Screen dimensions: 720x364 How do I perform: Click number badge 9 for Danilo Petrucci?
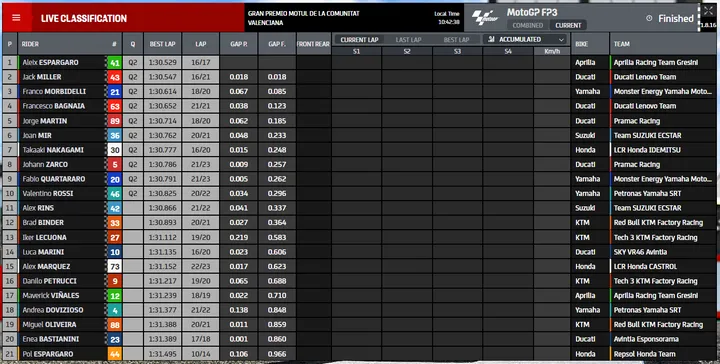[x=114, y=281]
